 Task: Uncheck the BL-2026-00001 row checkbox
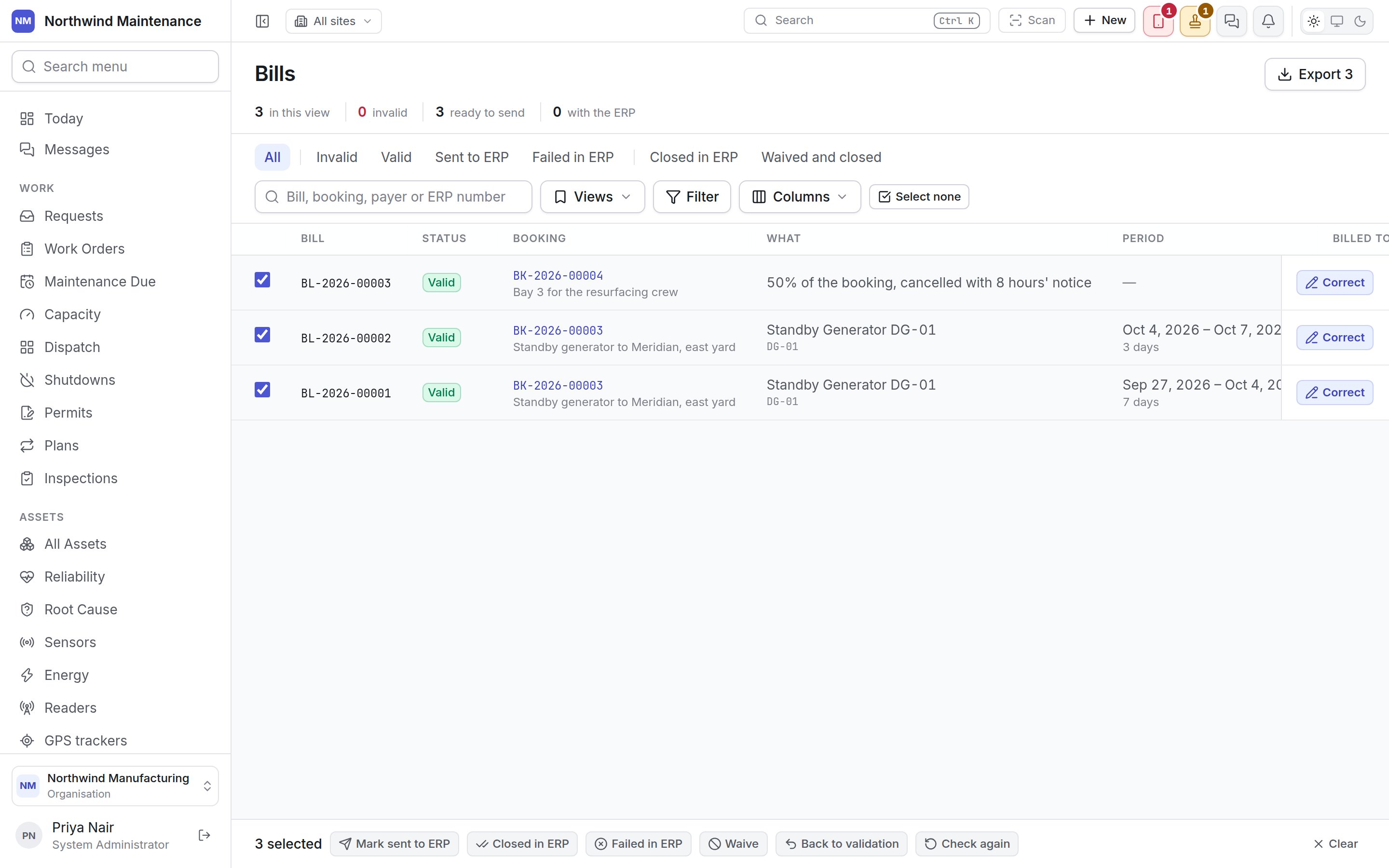pos(262,390)
